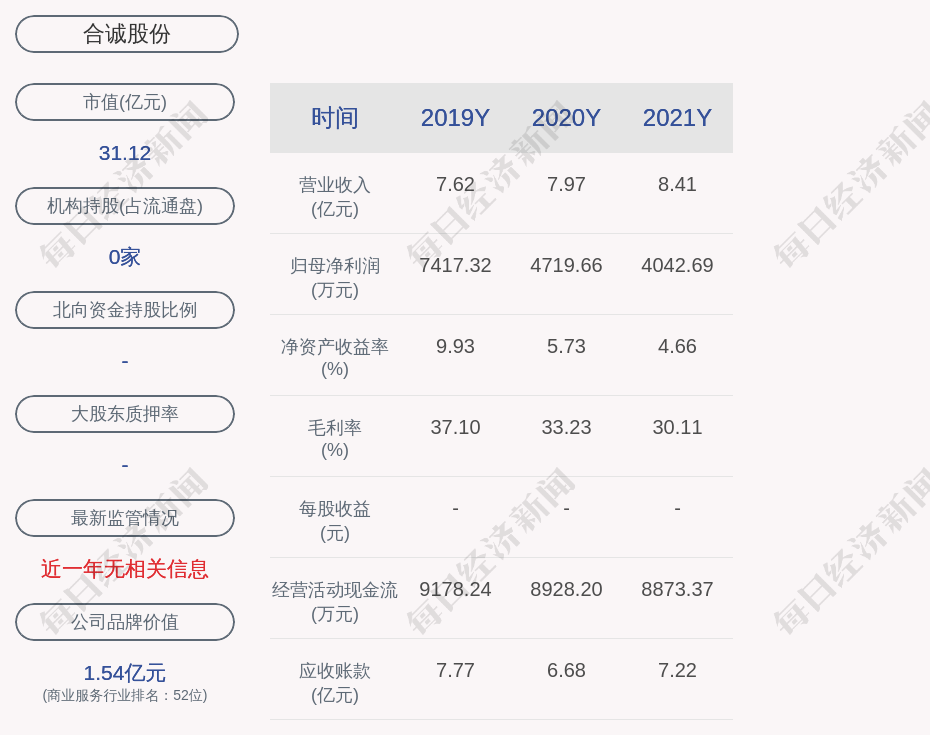This screenshot has height=735, width=930.
Task: Open the 最新监管情况 pill
Action: (125, 518)
